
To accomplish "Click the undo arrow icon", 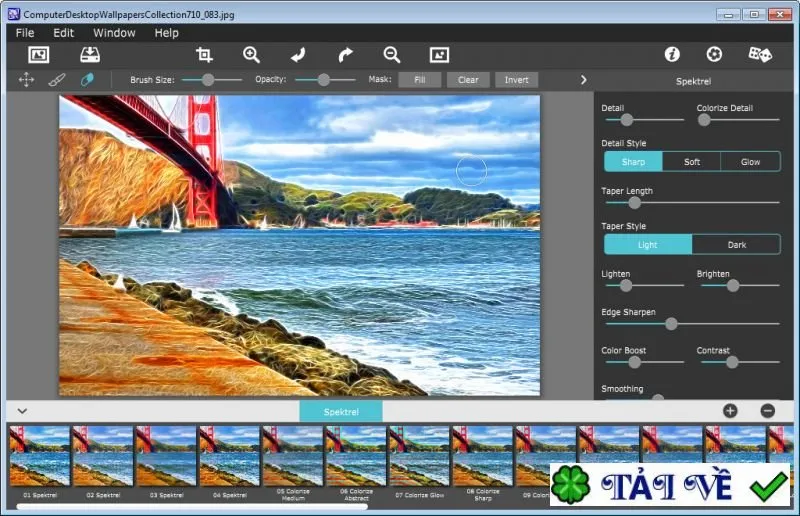I will click(298, 55).
